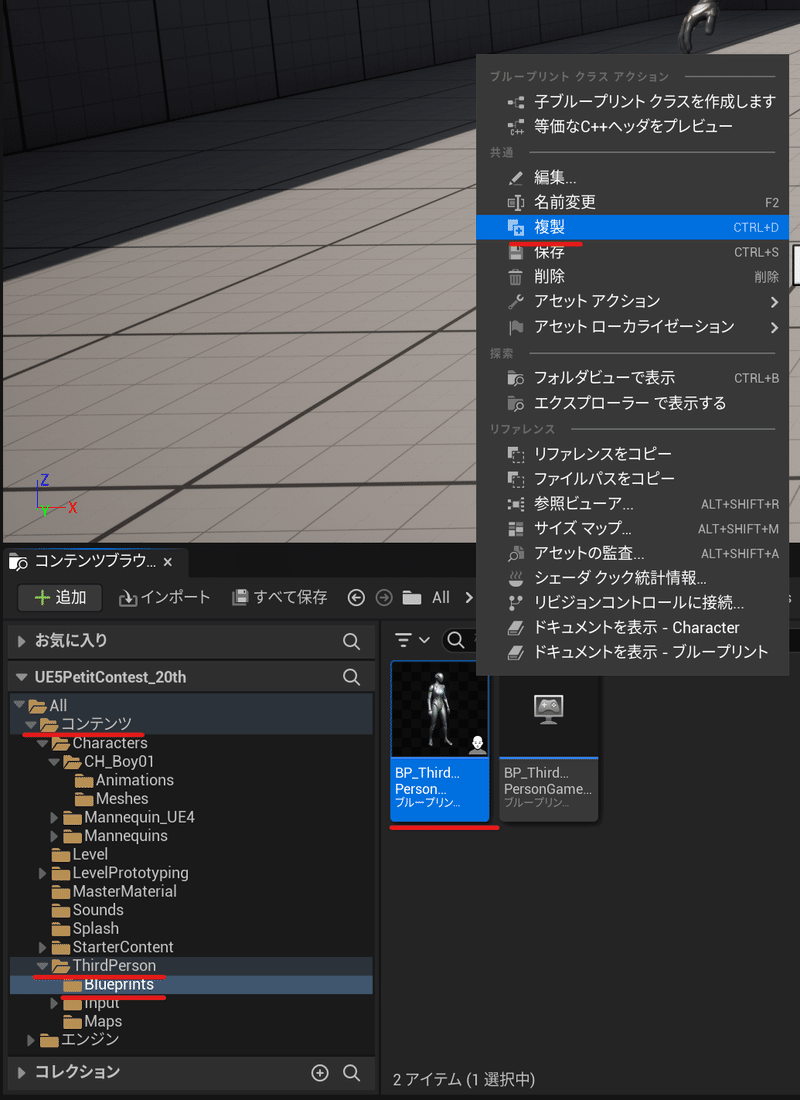The width and height of the screenshot is (800, 1100).
Task: Click the back navigation arrow in the content browser
Action: tap(356, 597)
